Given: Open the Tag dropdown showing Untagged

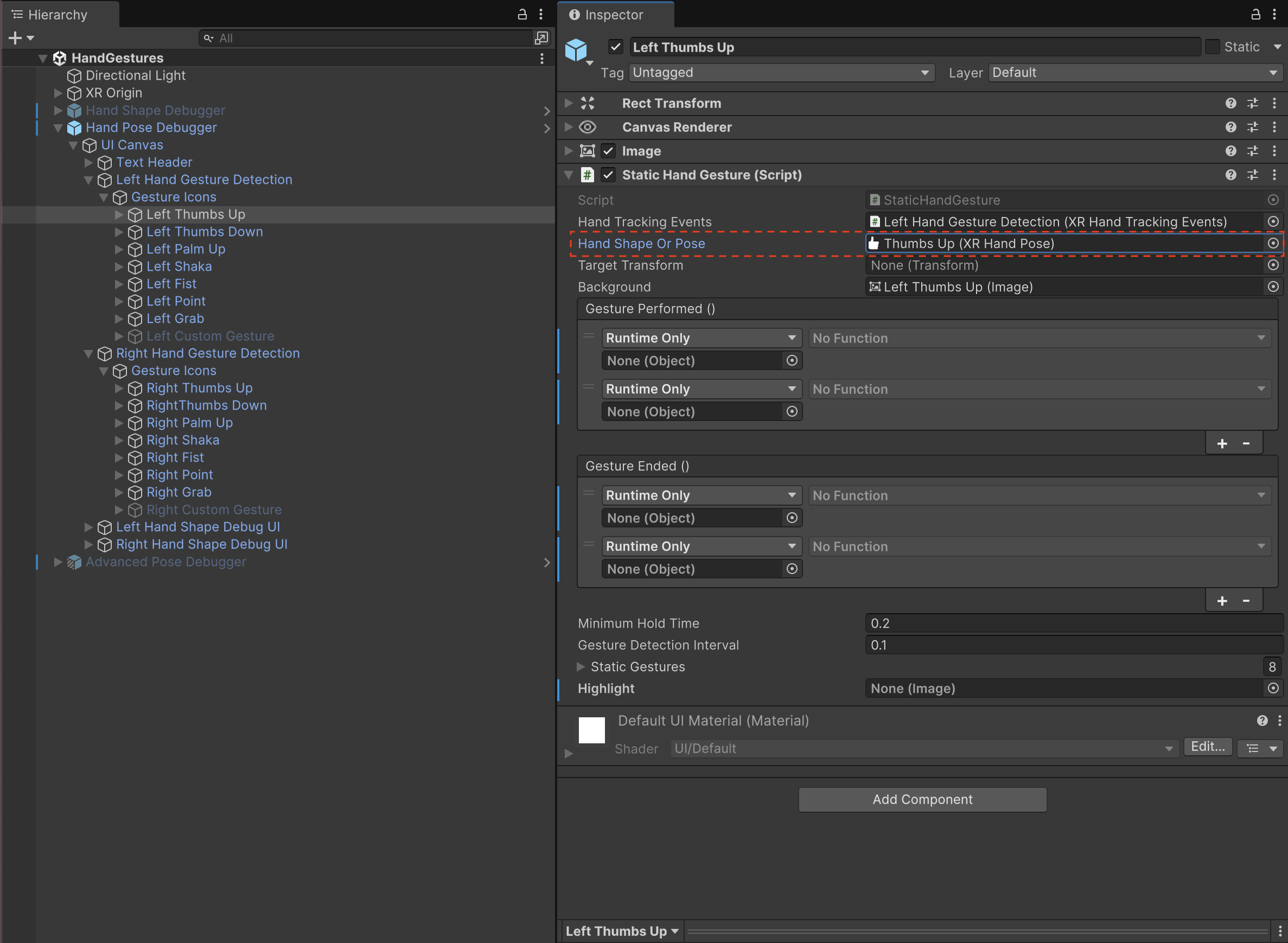Looking at the screenshot, I should tap(781, 73).
